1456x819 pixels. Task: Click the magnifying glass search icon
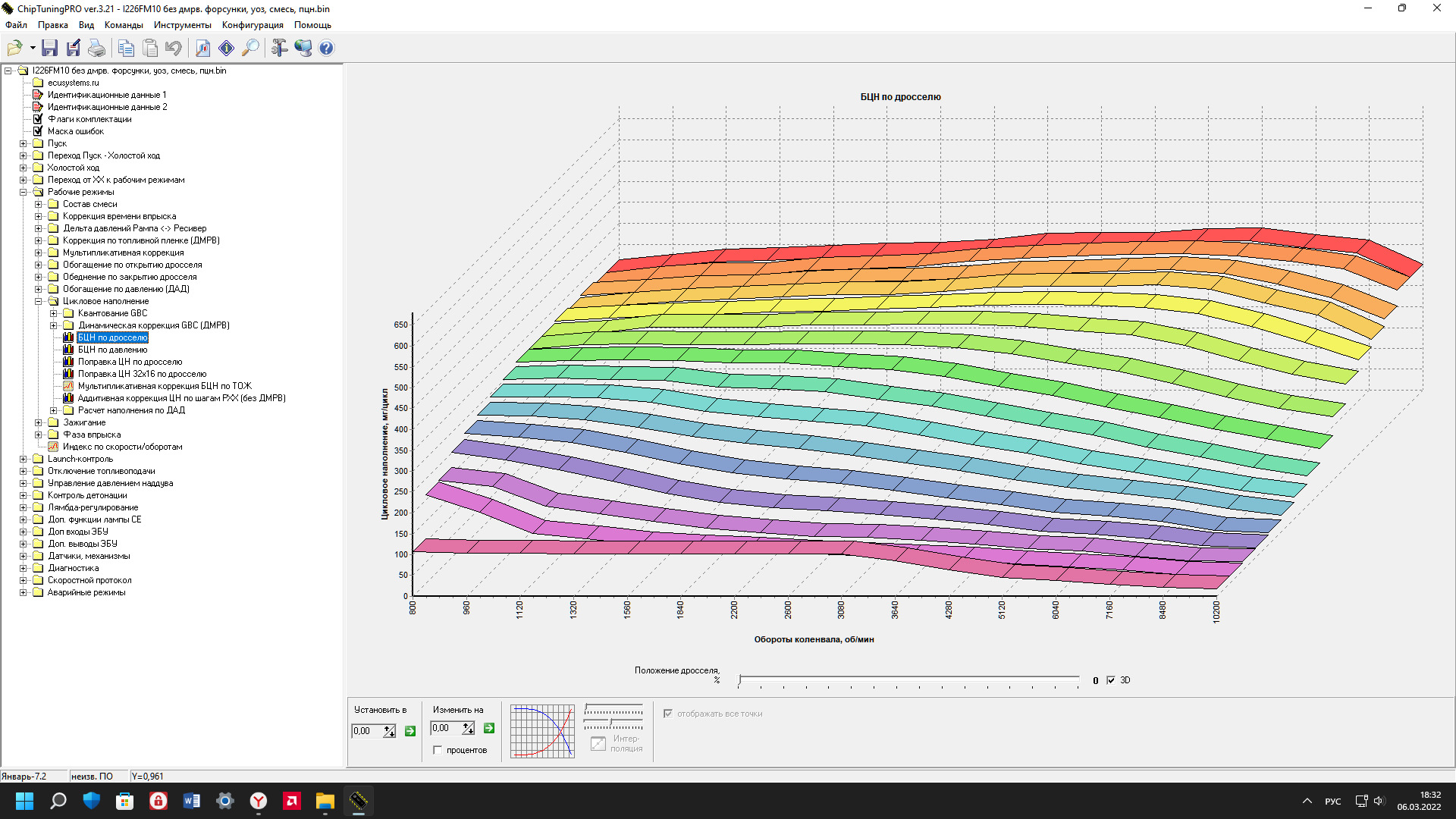250,49
